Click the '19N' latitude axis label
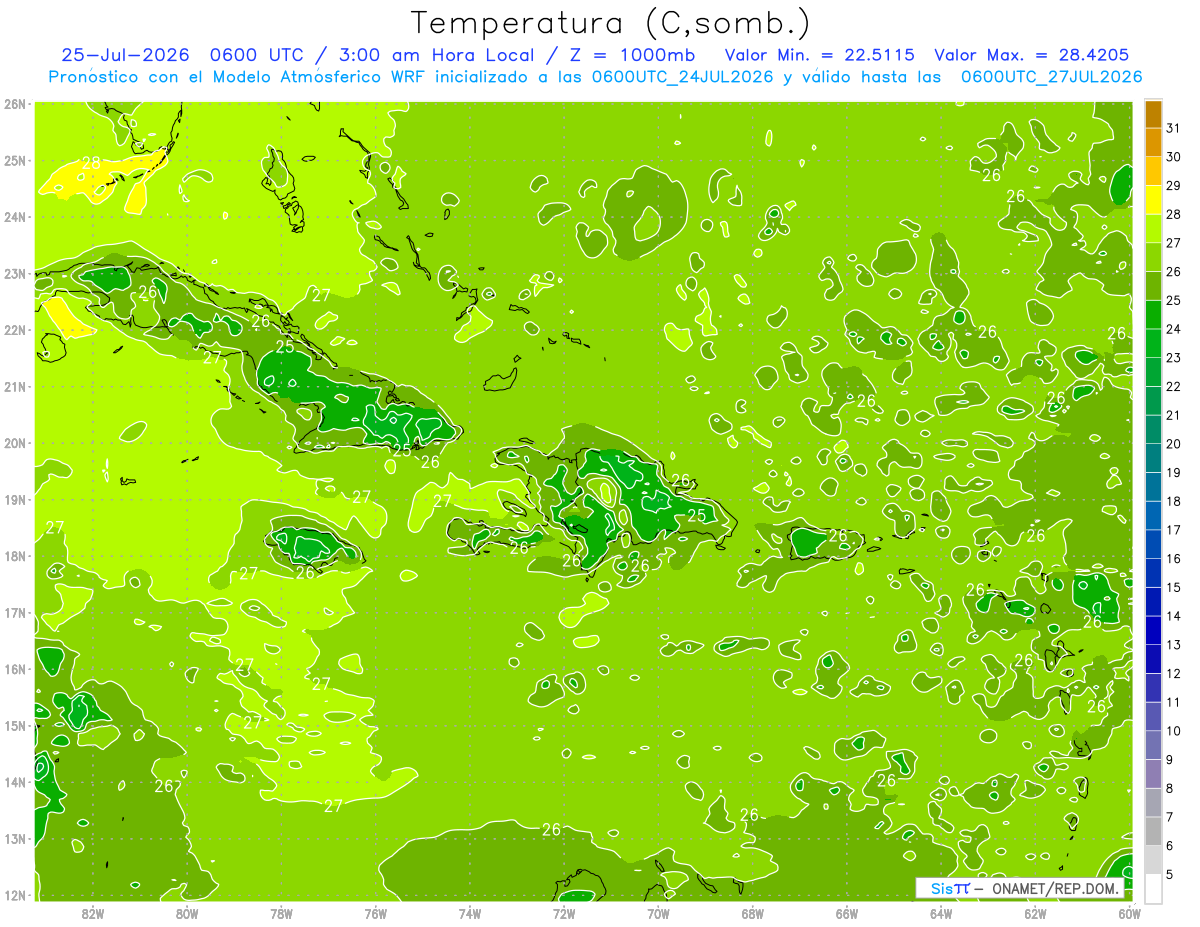Viewport: 1200px width, 927px height. 16,499
